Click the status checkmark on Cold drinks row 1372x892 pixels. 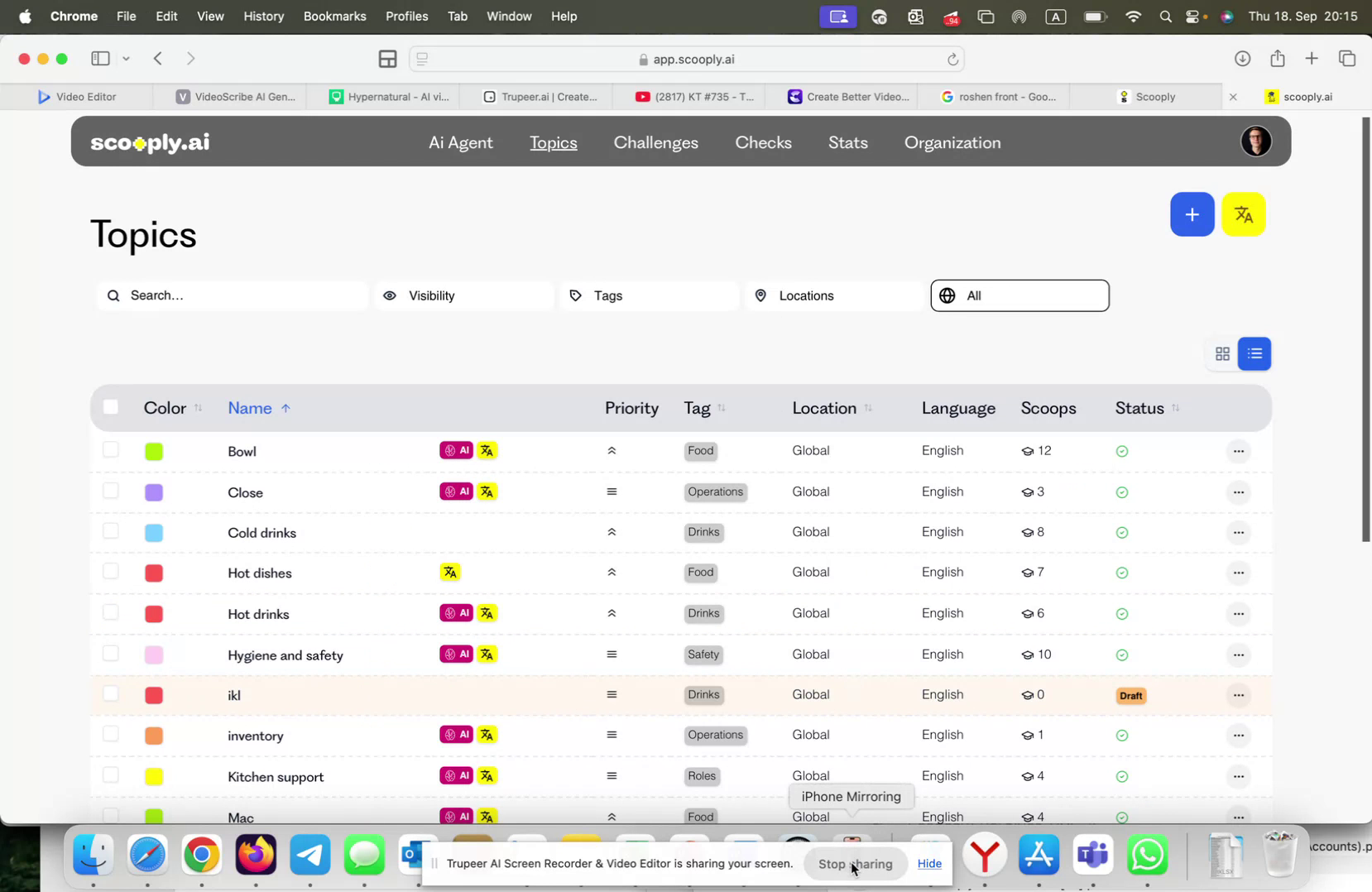1122,532
